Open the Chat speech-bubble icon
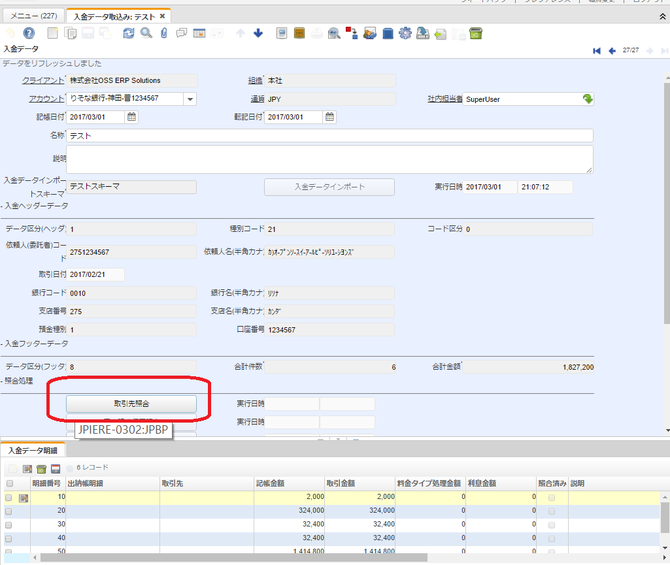 pos(182,33)
